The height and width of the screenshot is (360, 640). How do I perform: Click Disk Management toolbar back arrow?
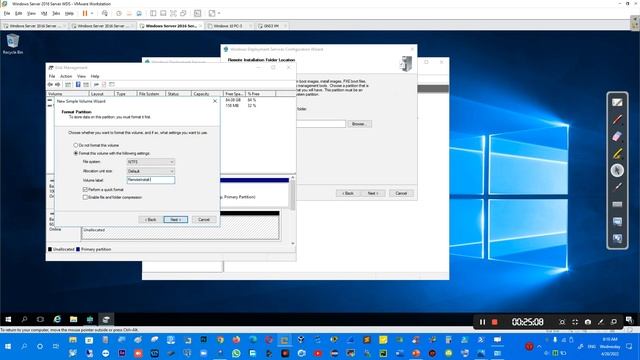coord(50,84)
